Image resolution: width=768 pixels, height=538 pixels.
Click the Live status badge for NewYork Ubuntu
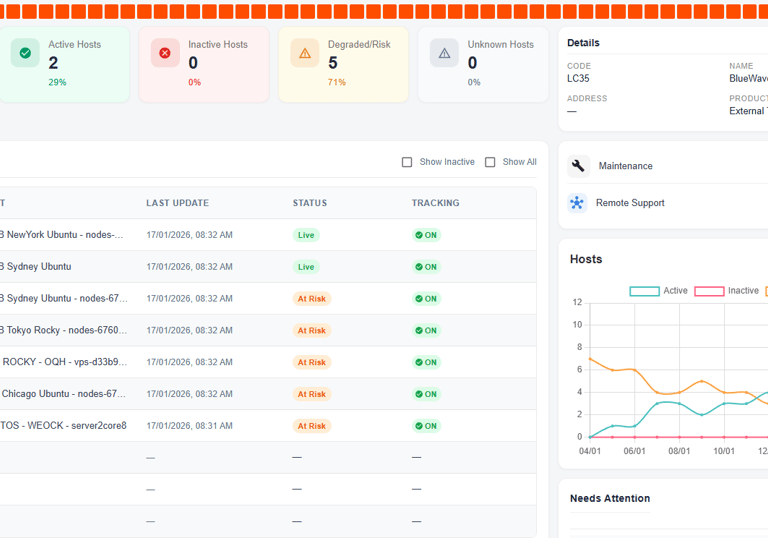tap(306, 235)
